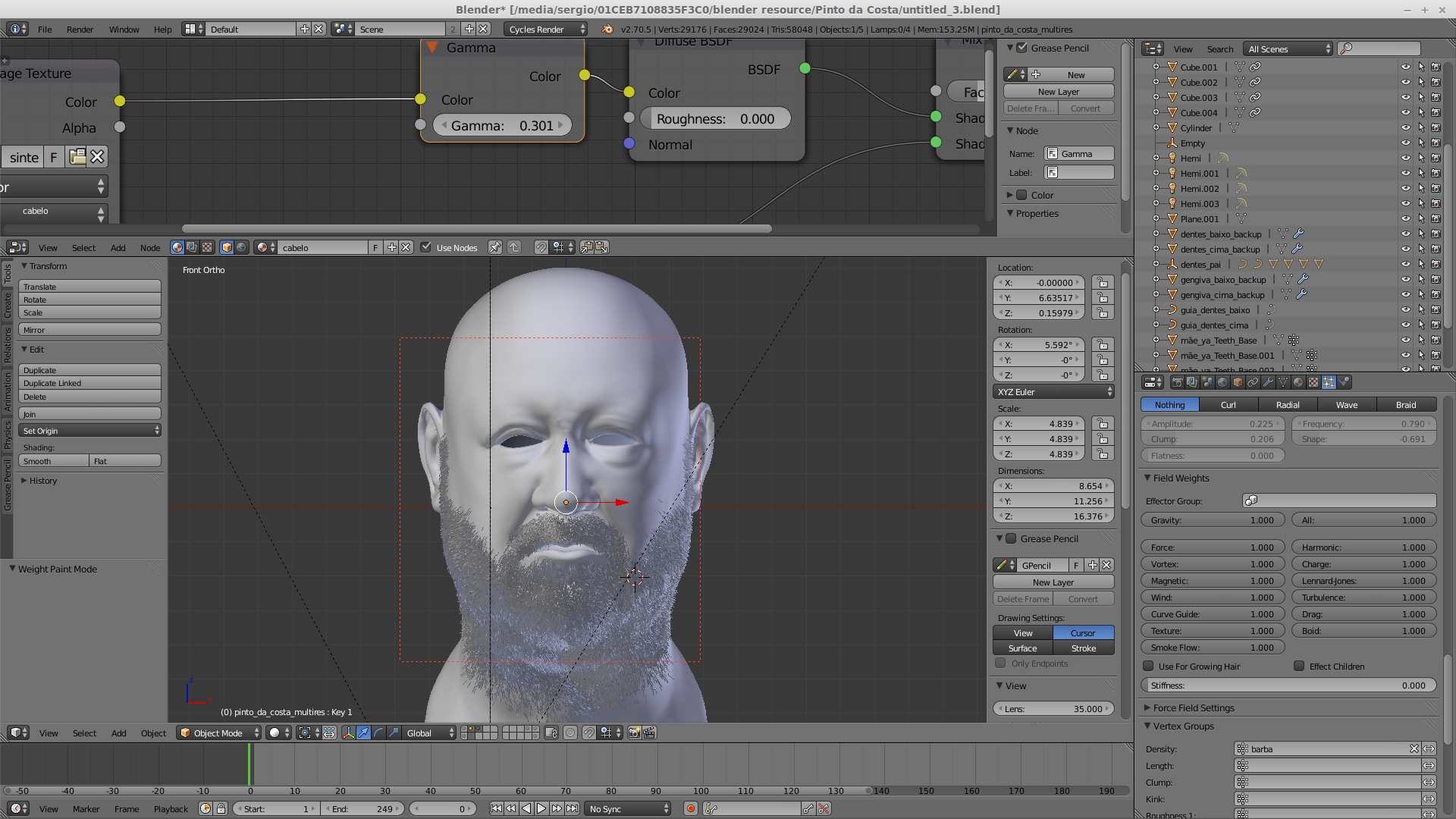The image size is (1456, 819).
Task: Click the Duplicate Linked button
Action: 89,383
